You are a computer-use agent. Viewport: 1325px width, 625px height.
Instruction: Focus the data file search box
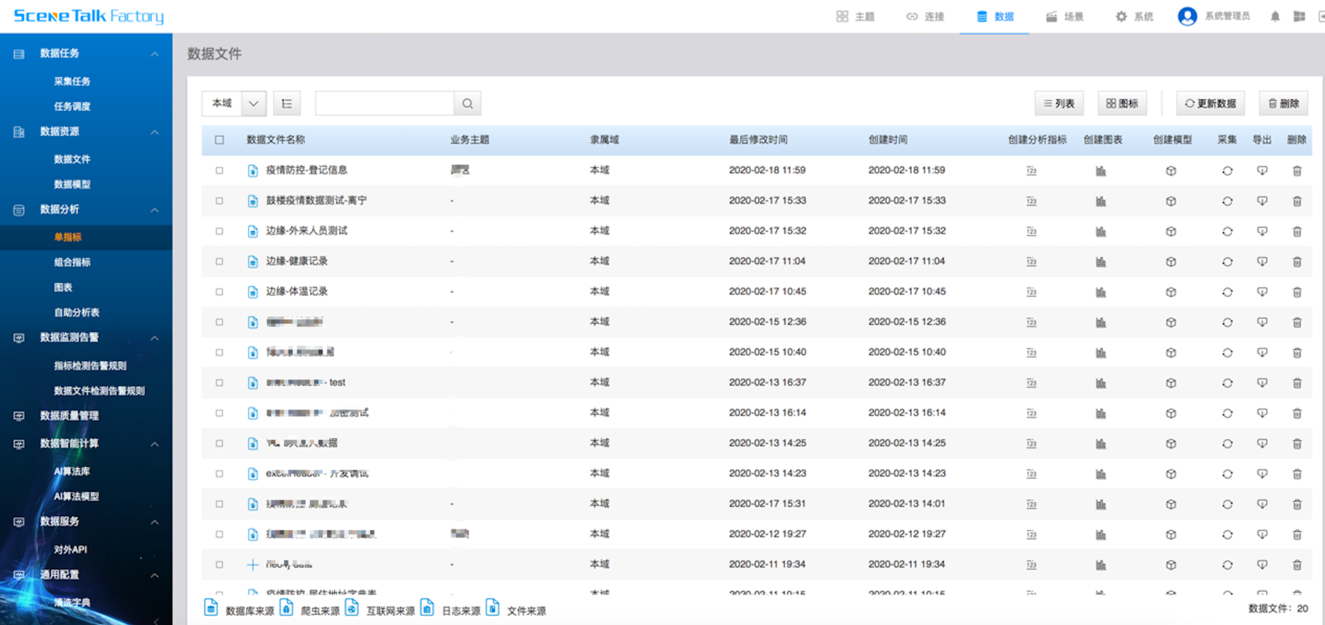point(385,103)
